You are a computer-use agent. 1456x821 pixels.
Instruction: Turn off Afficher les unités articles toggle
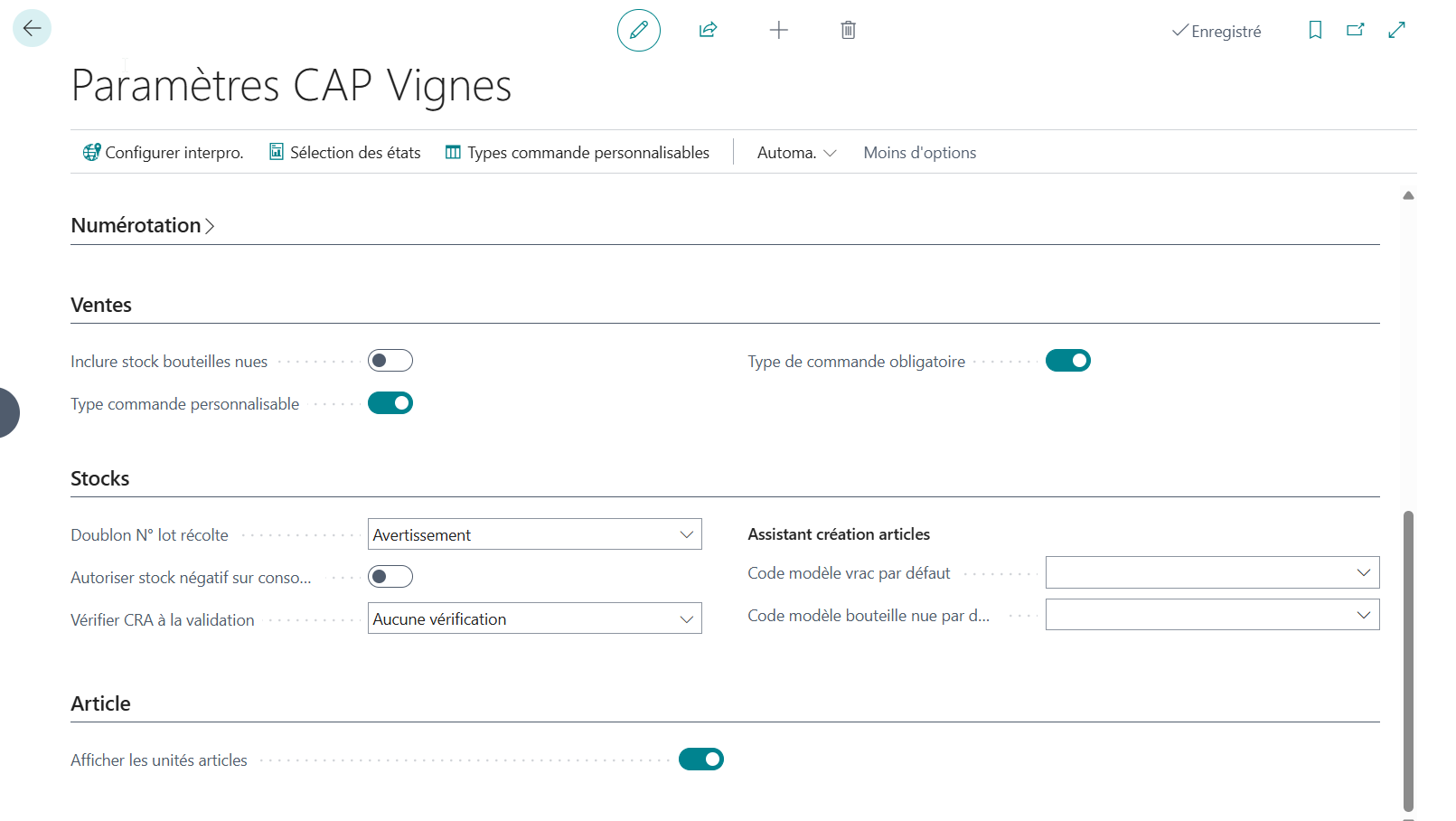pyautogui.click(x=701, y=760)
